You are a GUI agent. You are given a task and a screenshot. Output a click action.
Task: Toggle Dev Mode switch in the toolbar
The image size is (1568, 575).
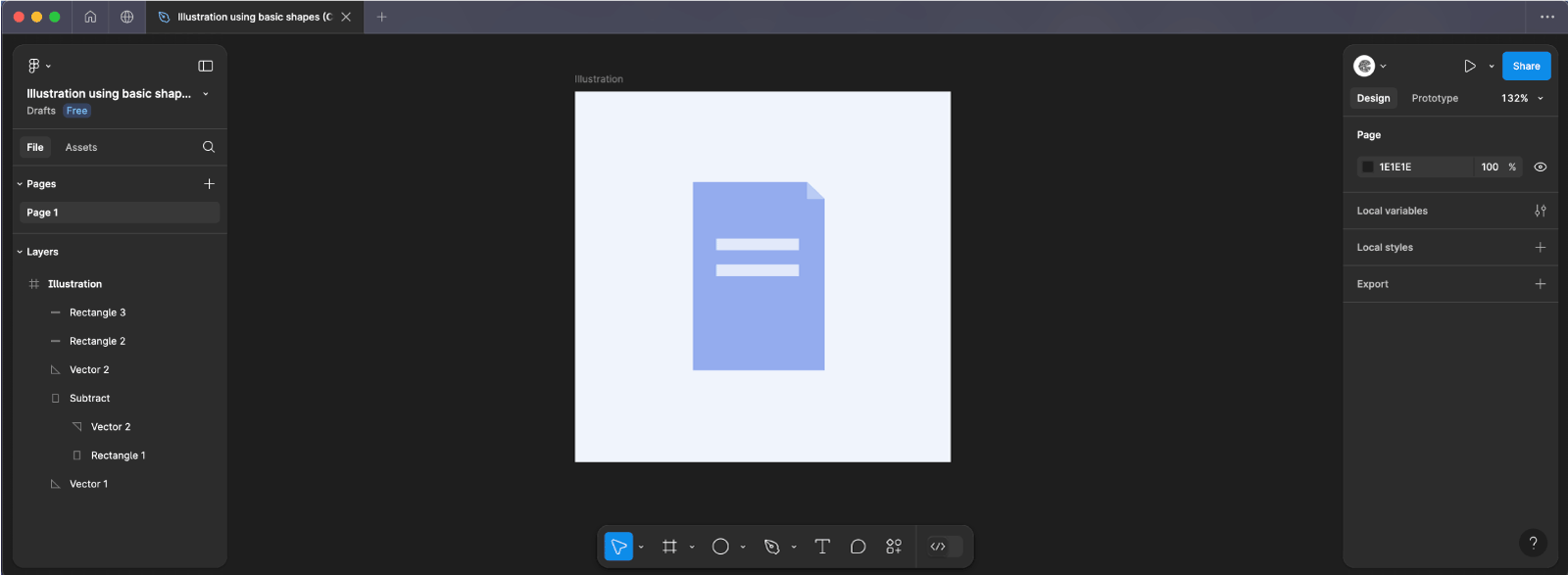(945, 547)
